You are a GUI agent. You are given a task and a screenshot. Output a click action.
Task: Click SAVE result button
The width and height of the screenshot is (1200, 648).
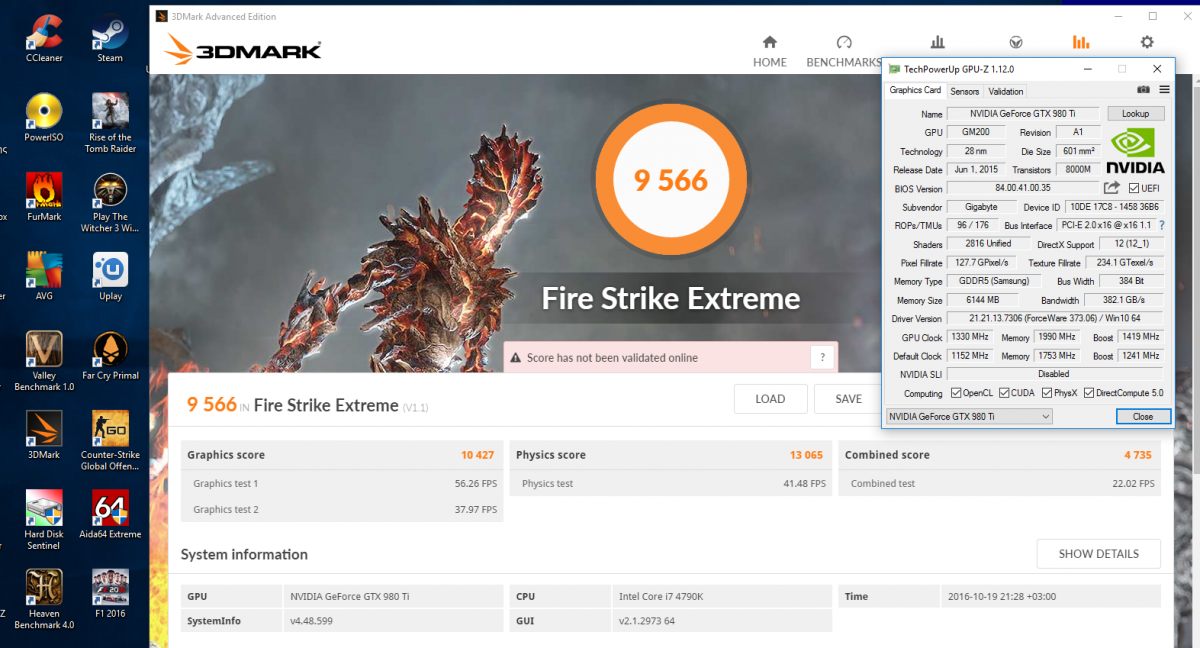(848, 399)
